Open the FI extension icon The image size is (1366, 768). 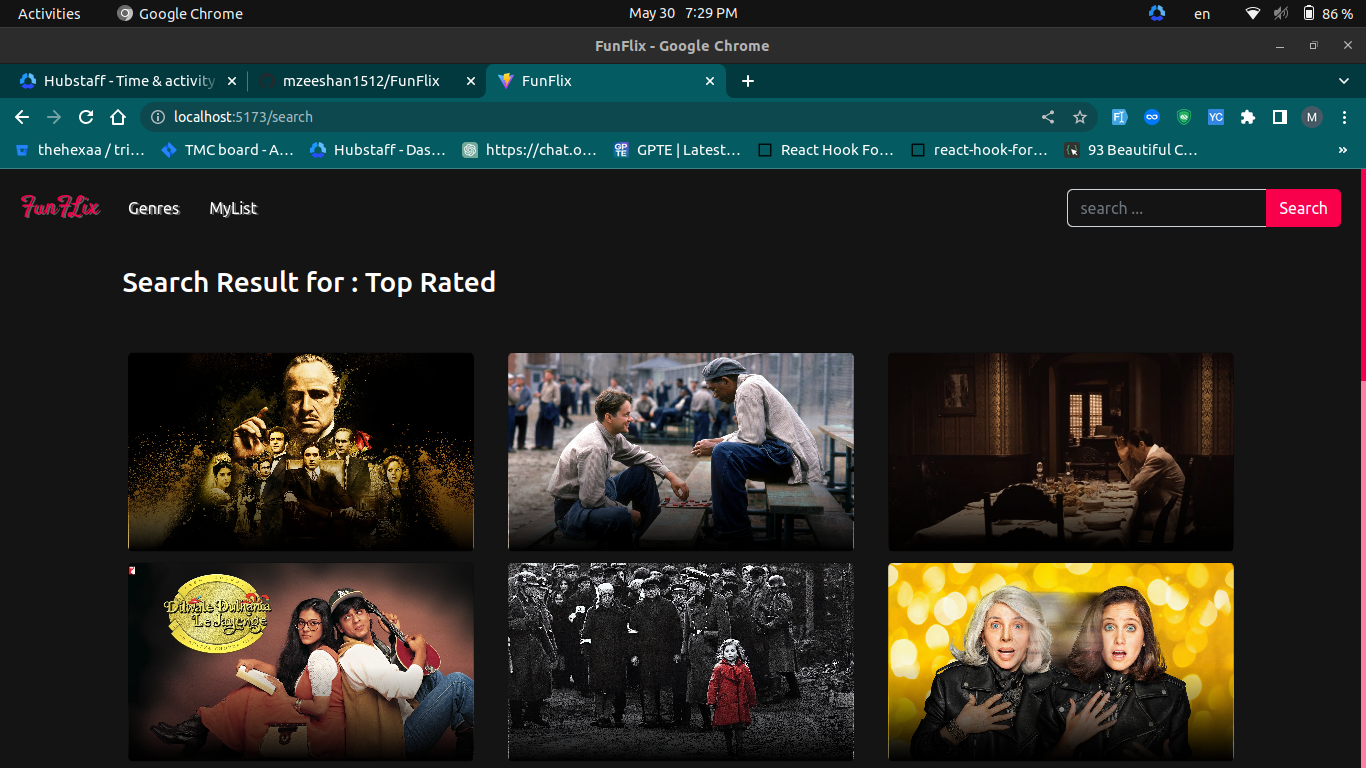(x=1120, y=117)
